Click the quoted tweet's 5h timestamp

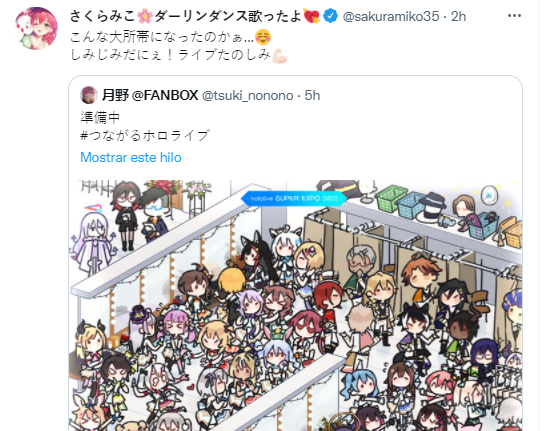pos(312,95)
